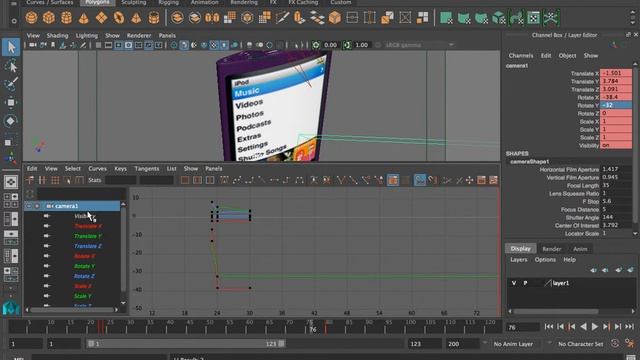
Task: Click Channel Box scroll-down arrow
Action: tap(635, 233)
